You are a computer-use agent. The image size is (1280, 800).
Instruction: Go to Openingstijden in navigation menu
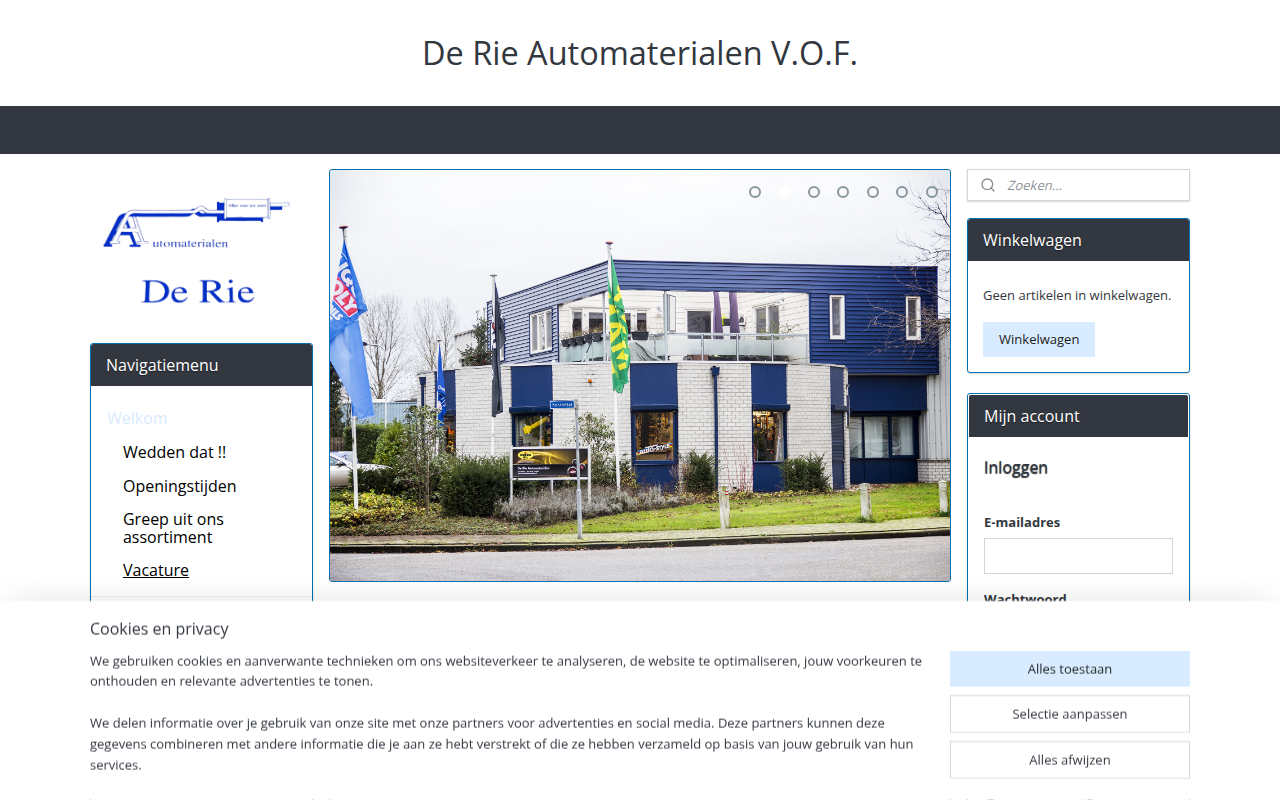(x=179, y=486)
